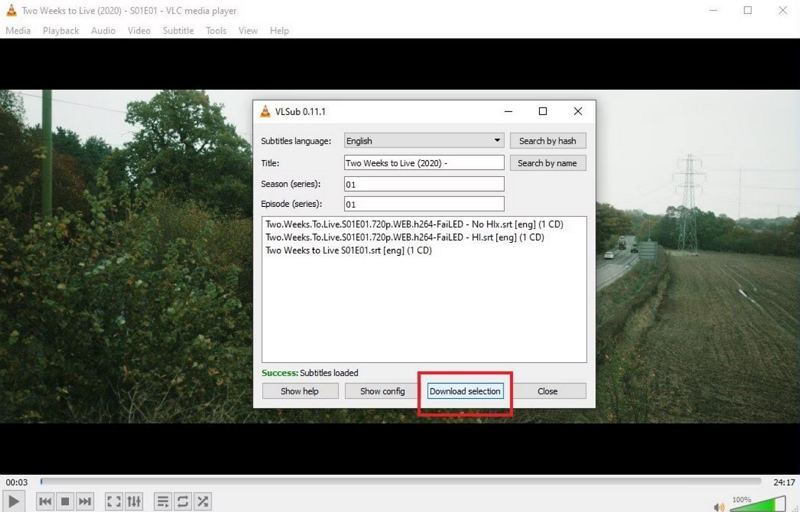Stop playback with the Stop button
800x512 pixels.
pyautogui.click(x=65, y=501)
